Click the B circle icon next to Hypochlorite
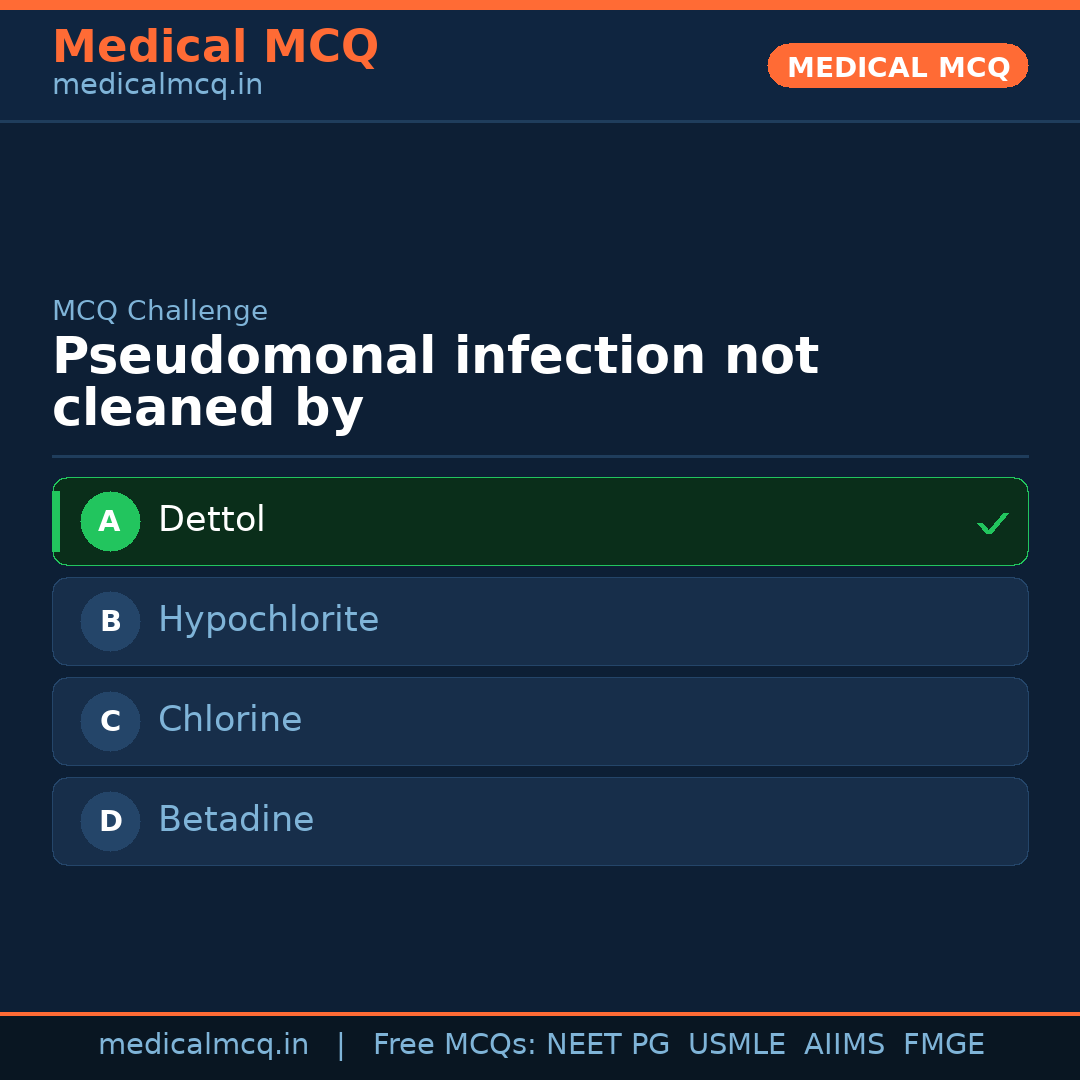The image size is (1080, 1080). (110, 621)
